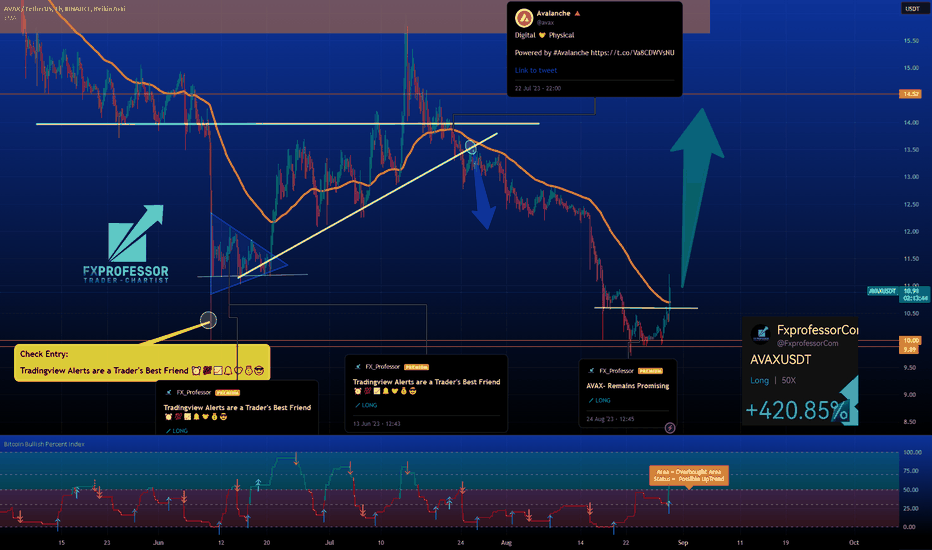Click the 100.00 indicator scale label
The height and width of the screenshot is (550, 932).
pyautogui.click(x=912, y=452)
